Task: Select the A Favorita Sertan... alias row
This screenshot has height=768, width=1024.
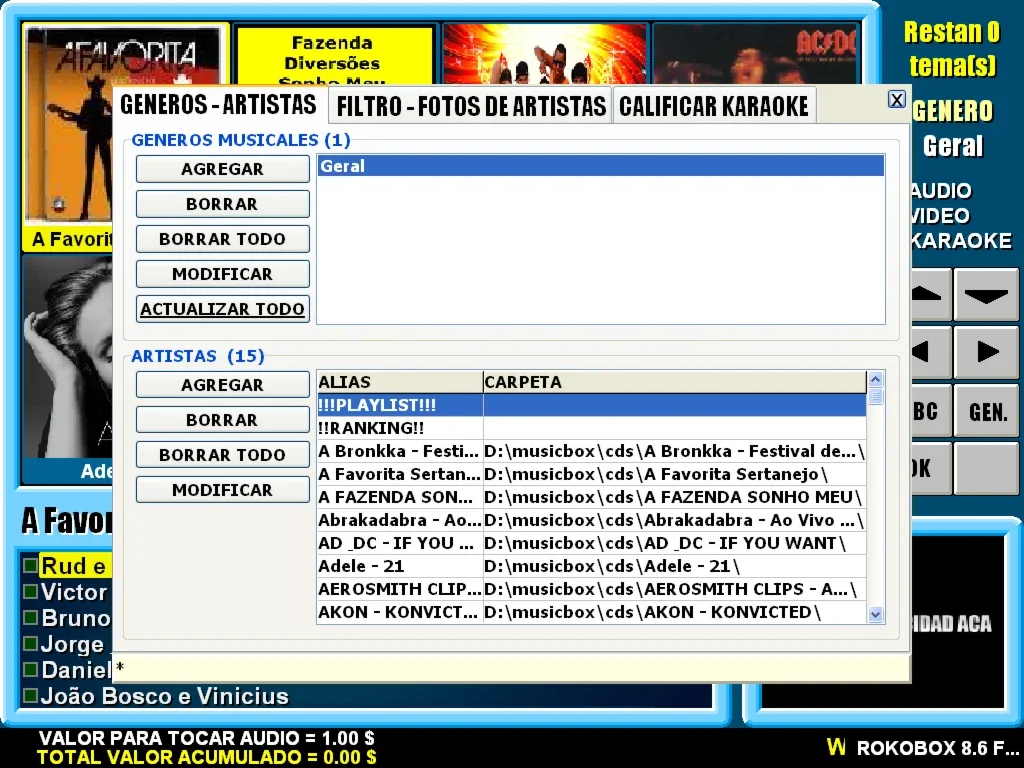Action: 400,474
